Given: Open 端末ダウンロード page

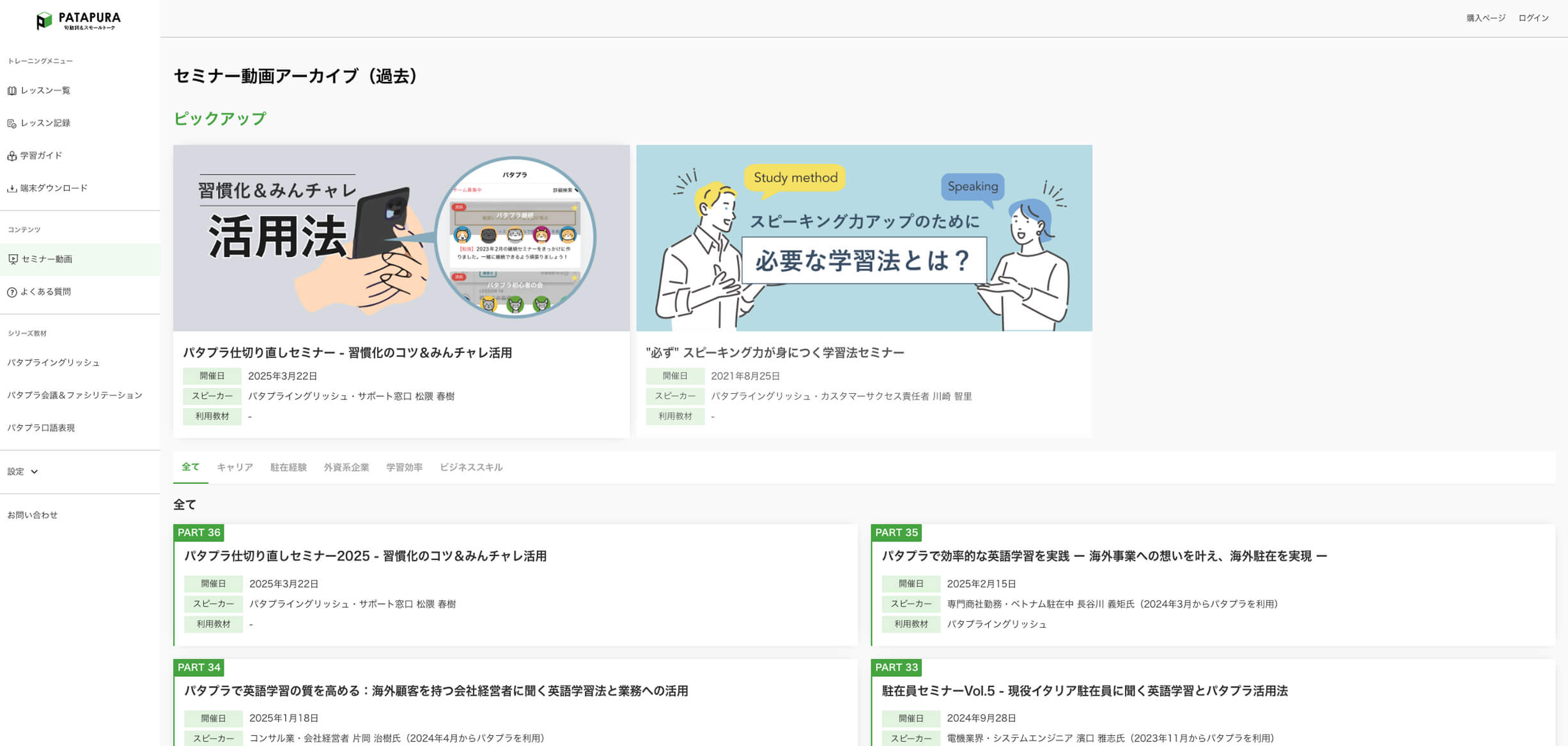Looking at the screenshot, I should 54,188.
